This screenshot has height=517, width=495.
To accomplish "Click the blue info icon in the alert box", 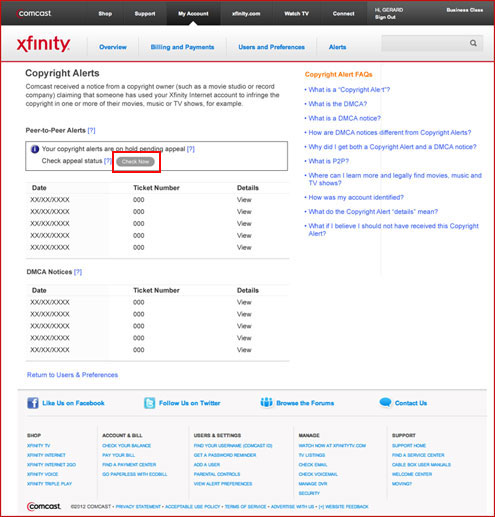I will point(35,149).
